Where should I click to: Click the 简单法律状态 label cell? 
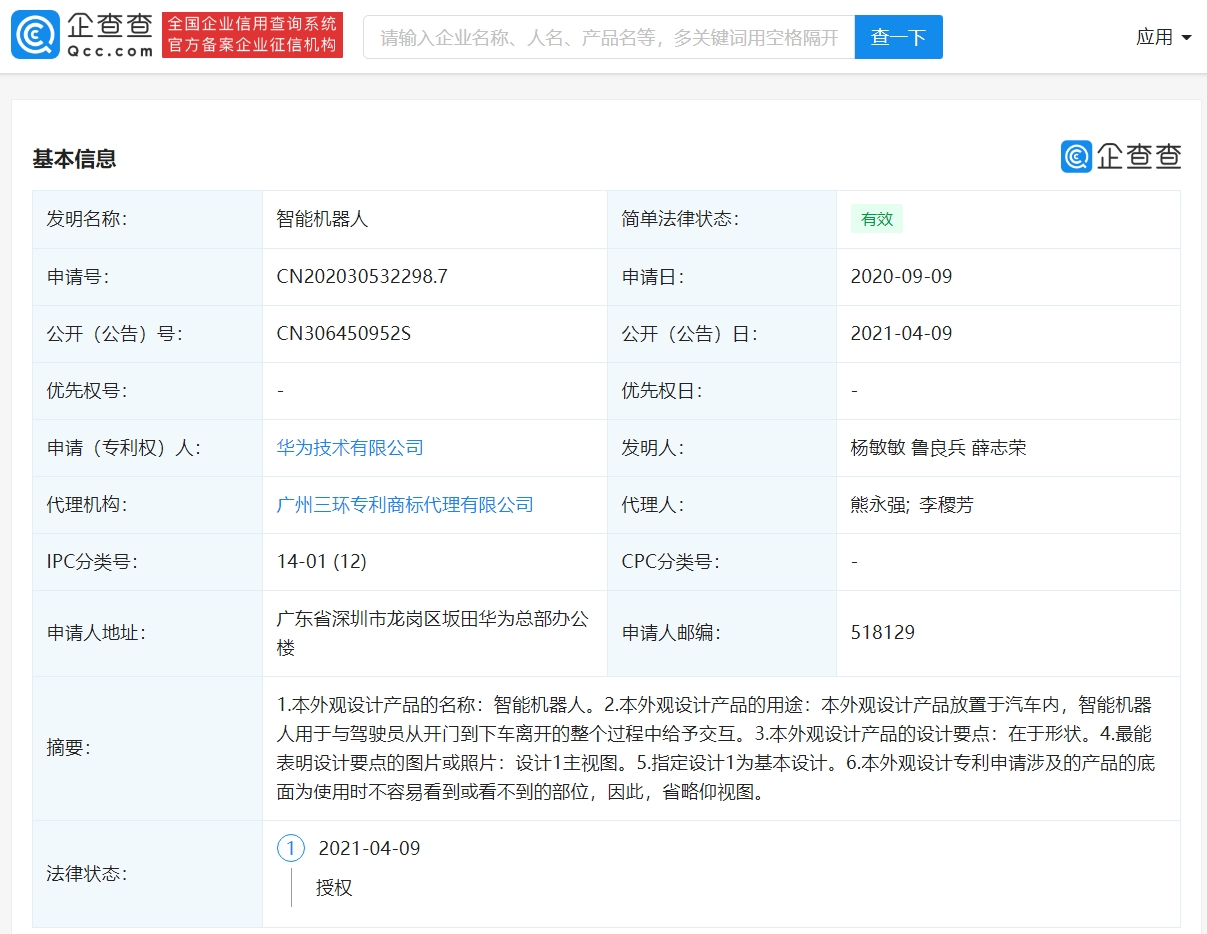[x=722, y=219]
